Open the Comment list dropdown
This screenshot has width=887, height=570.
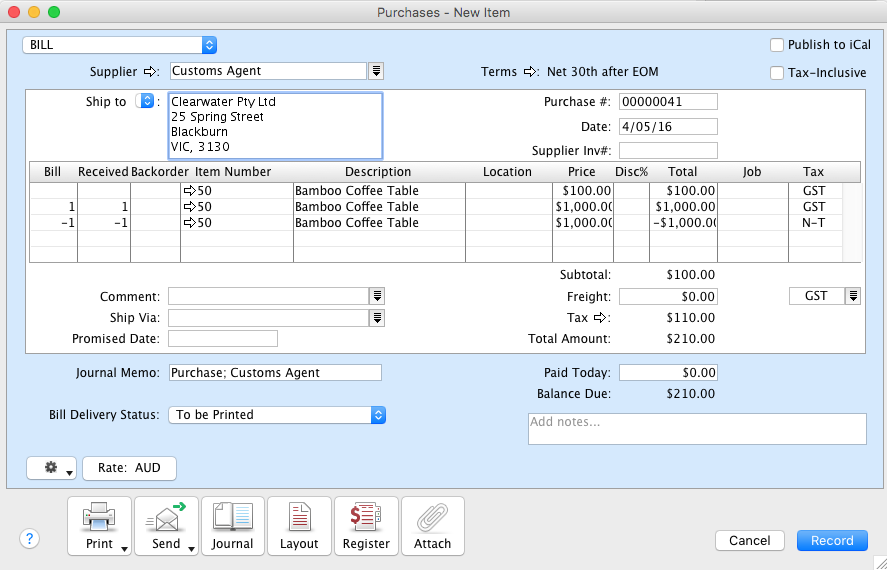pyautogui.click(x=377, y=296)
